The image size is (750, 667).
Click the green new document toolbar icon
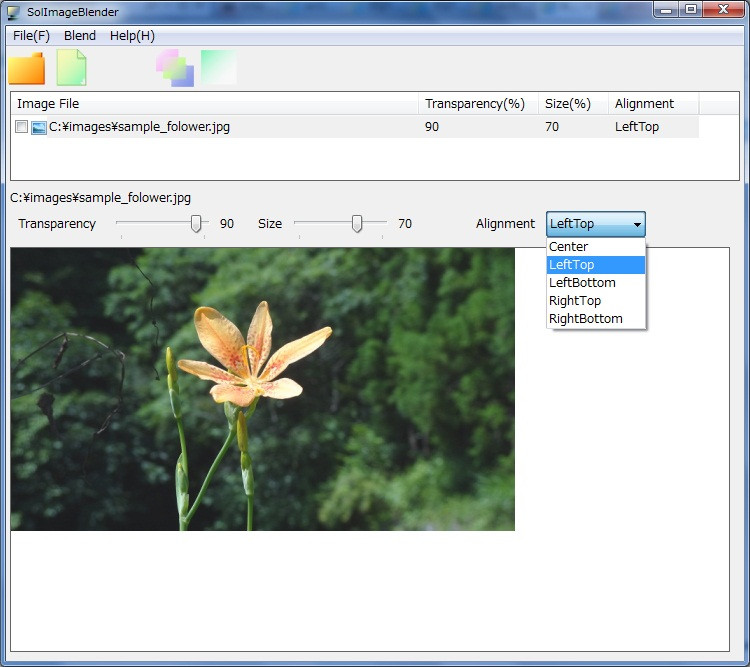coord(72,67)
